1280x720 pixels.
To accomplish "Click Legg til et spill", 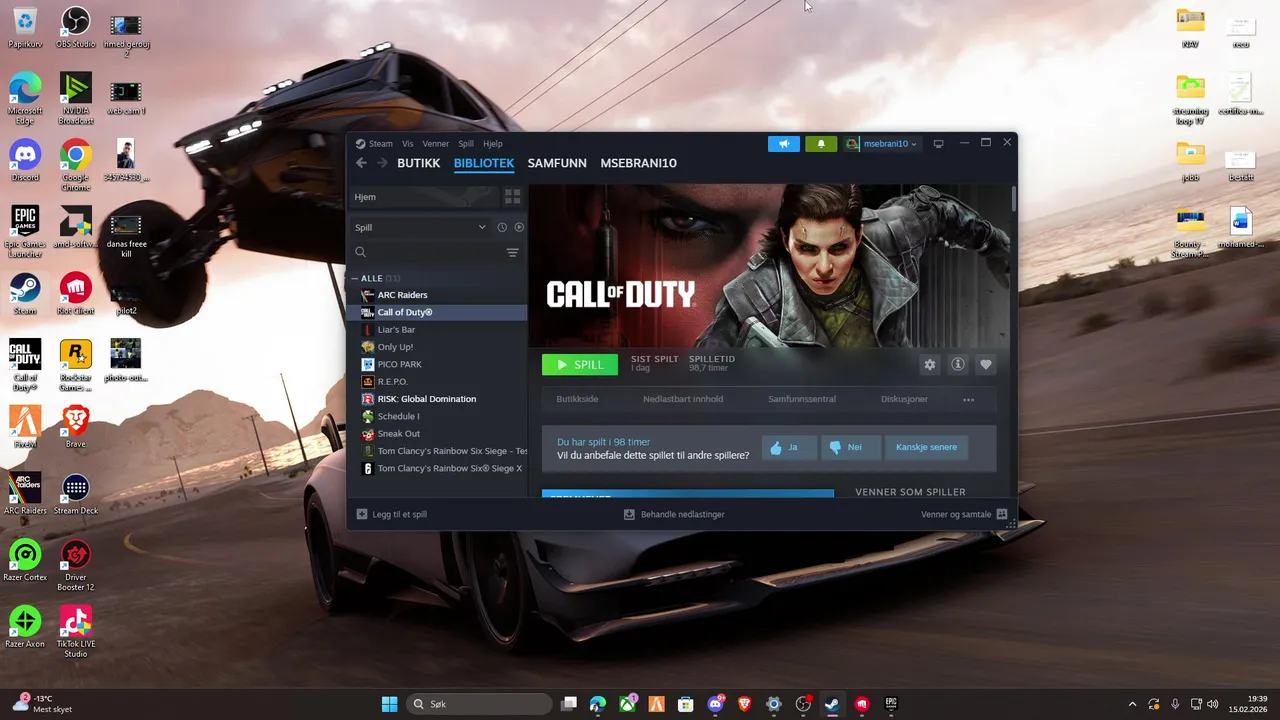I will coord(392,514).
